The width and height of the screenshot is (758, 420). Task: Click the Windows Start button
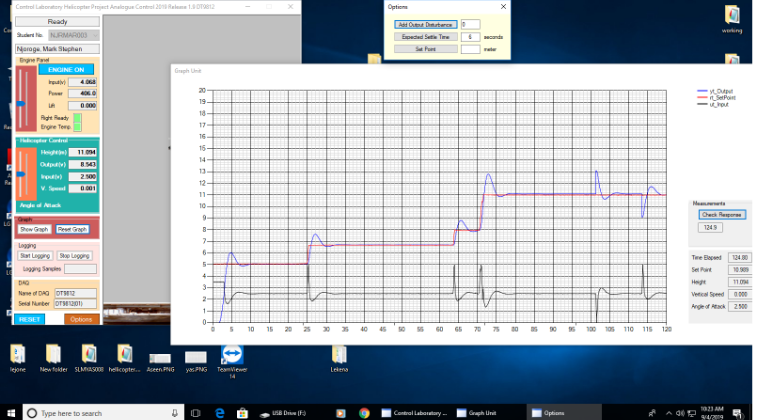(10, 412)
